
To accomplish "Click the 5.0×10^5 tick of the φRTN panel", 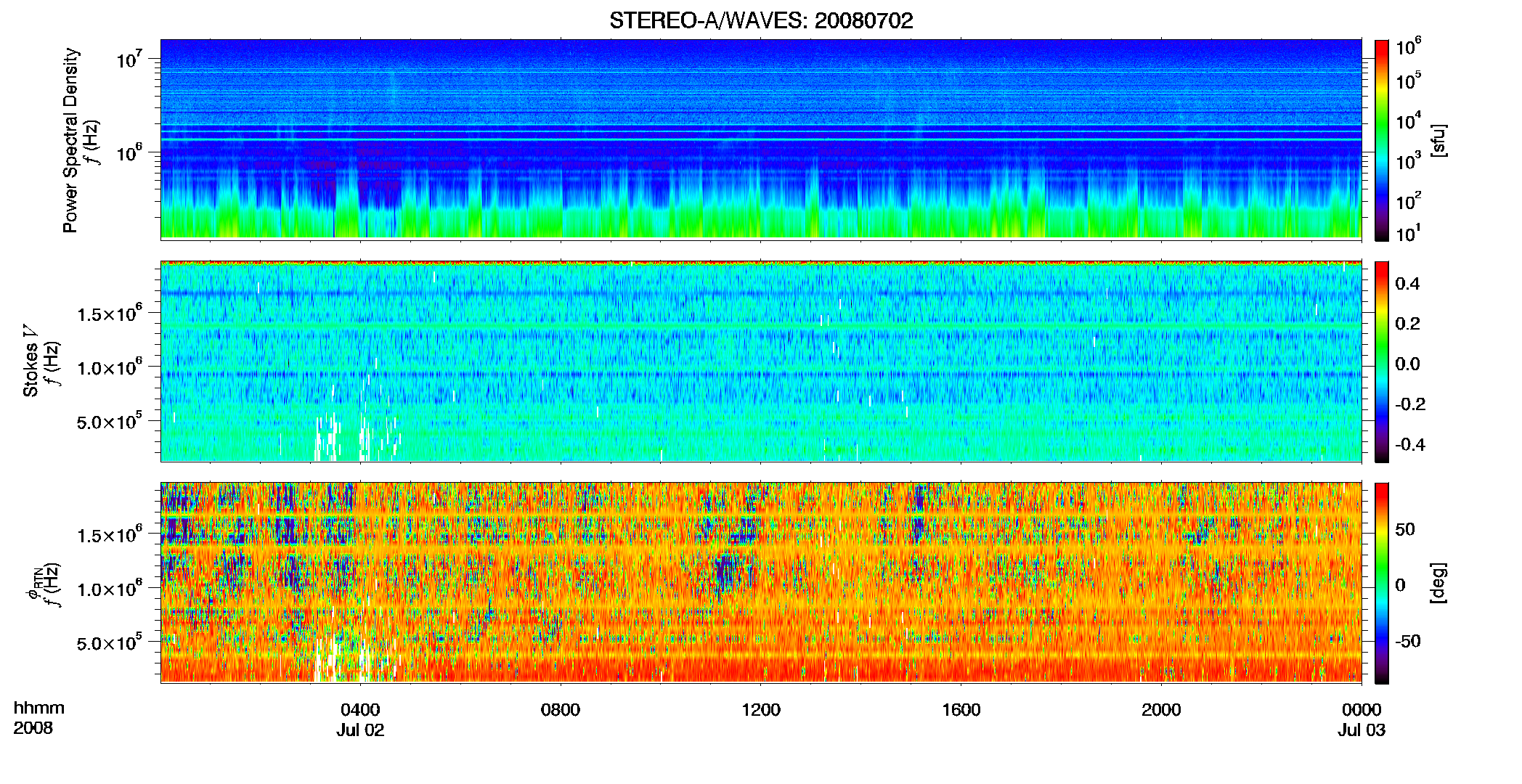I will 109,642.
